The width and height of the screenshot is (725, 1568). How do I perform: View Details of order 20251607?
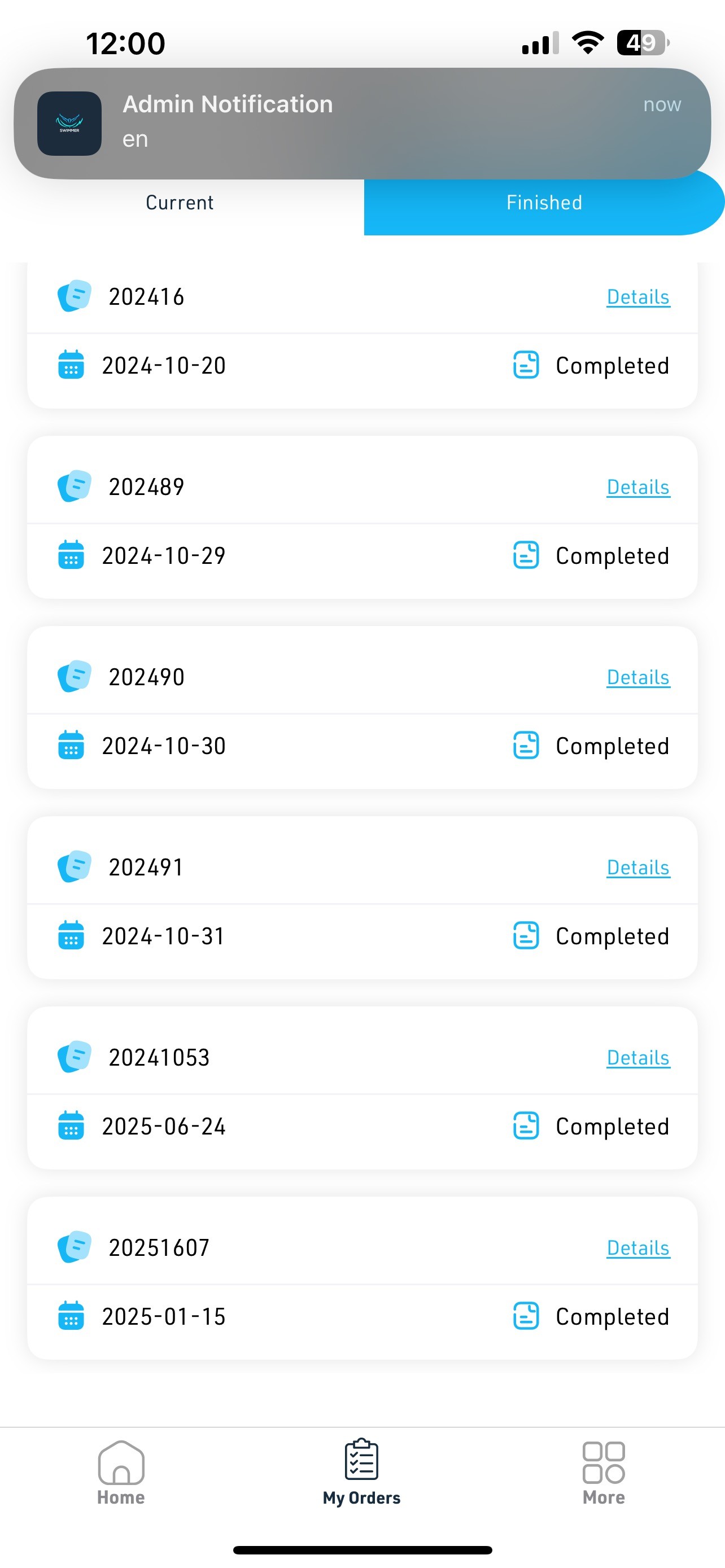coord(638,1248)
